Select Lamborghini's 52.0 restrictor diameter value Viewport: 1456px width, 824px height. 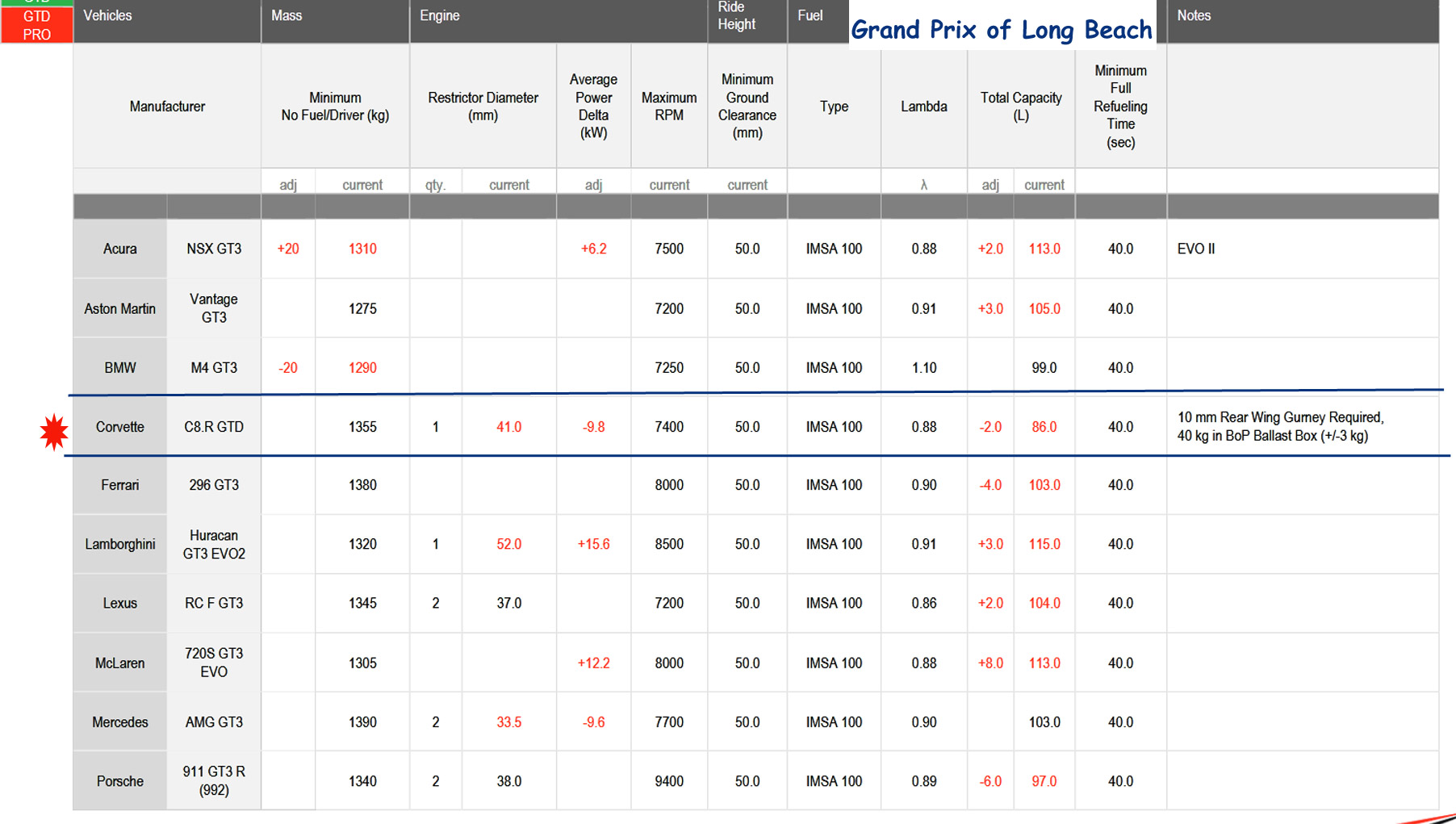coord(508,545)
